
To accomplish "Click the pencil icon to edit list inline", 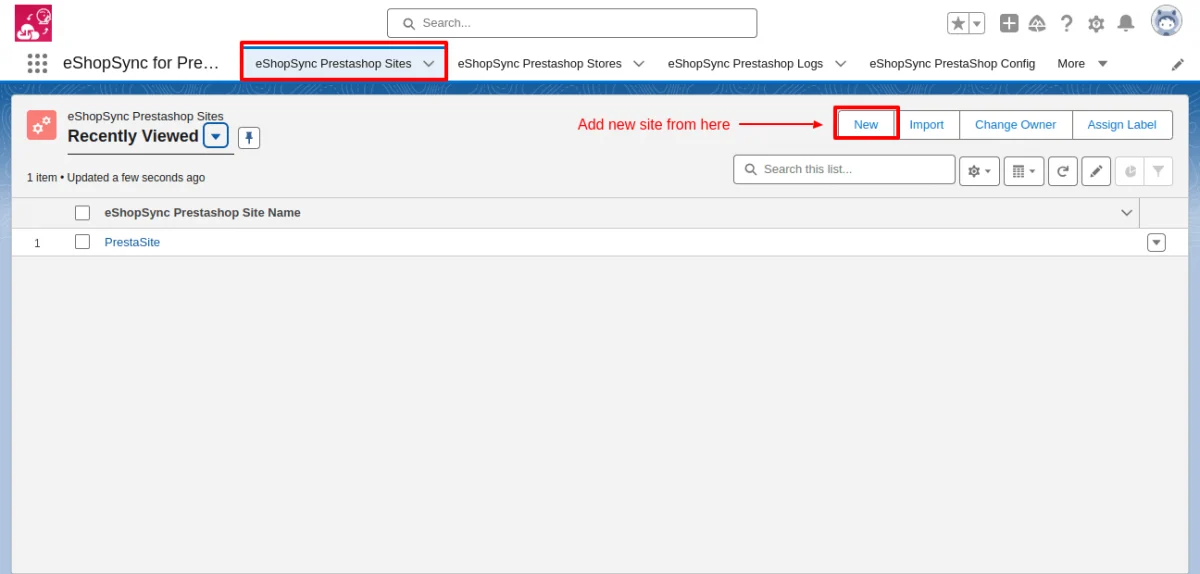I will pos(1097,171).
